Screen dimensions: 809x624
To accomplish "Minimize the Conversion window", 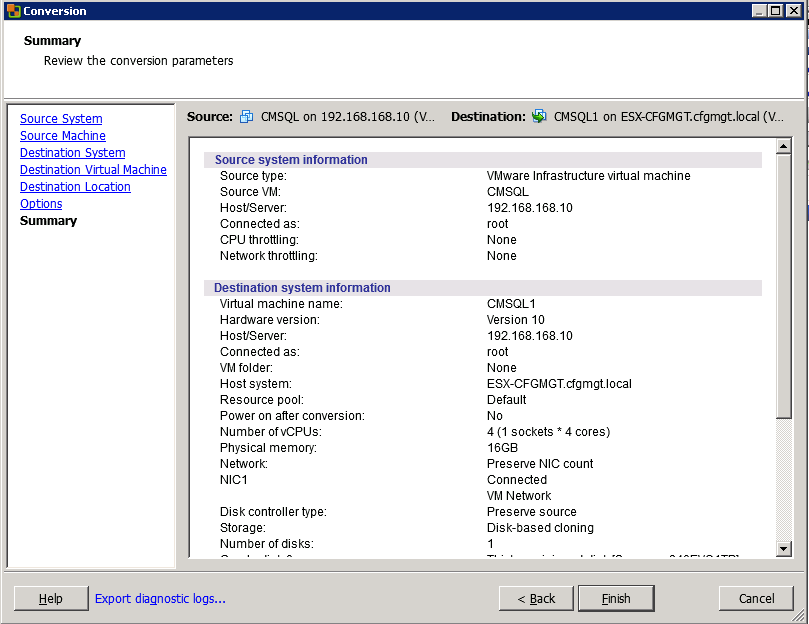I will coord(760,11).
